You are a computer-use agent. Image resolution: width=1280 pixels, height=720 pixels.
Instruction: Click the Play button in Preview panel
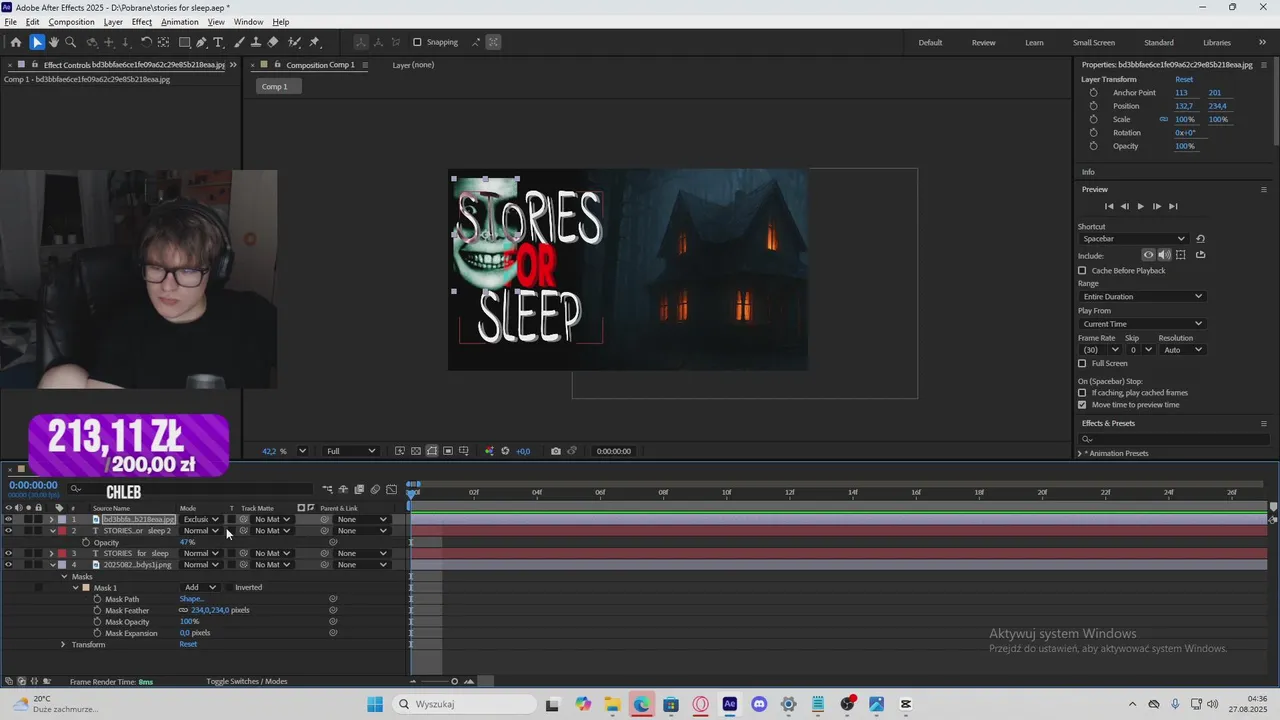tap(1140, 206)
